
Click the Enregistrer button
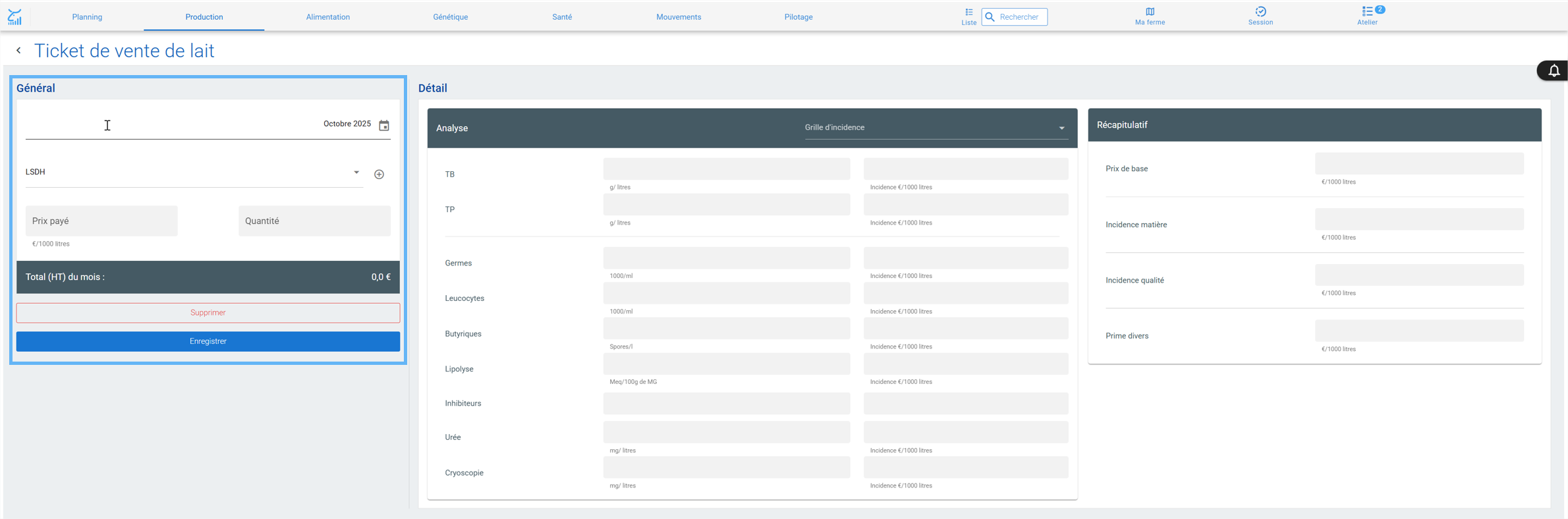[x=208, y=341]
